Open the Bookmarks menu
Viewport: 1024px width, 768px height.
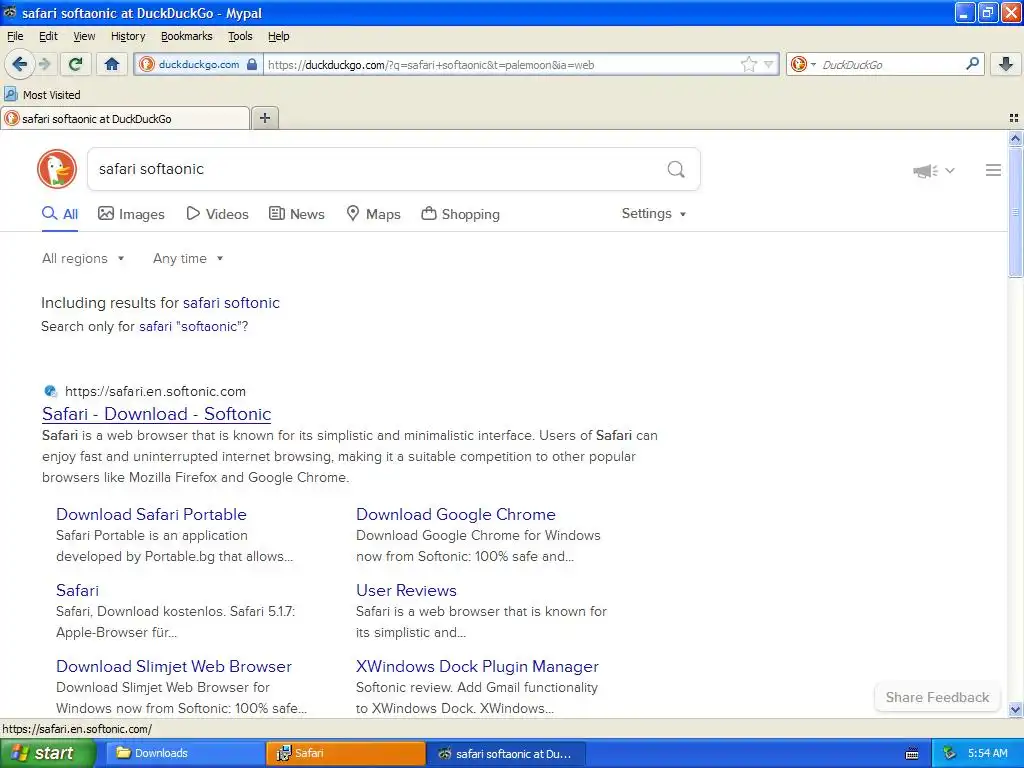186,36
